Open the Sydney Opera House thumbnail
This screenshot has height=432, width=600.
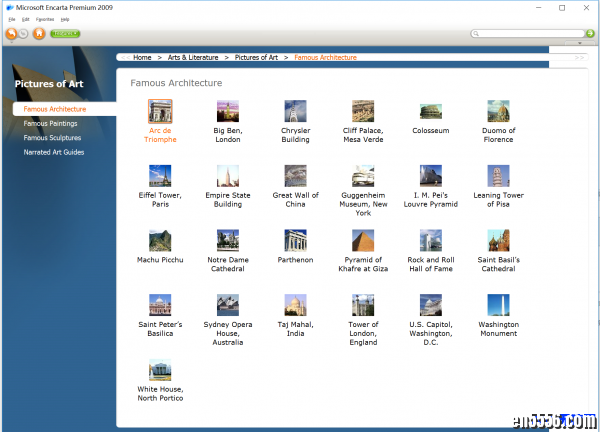tap(227, 305)
